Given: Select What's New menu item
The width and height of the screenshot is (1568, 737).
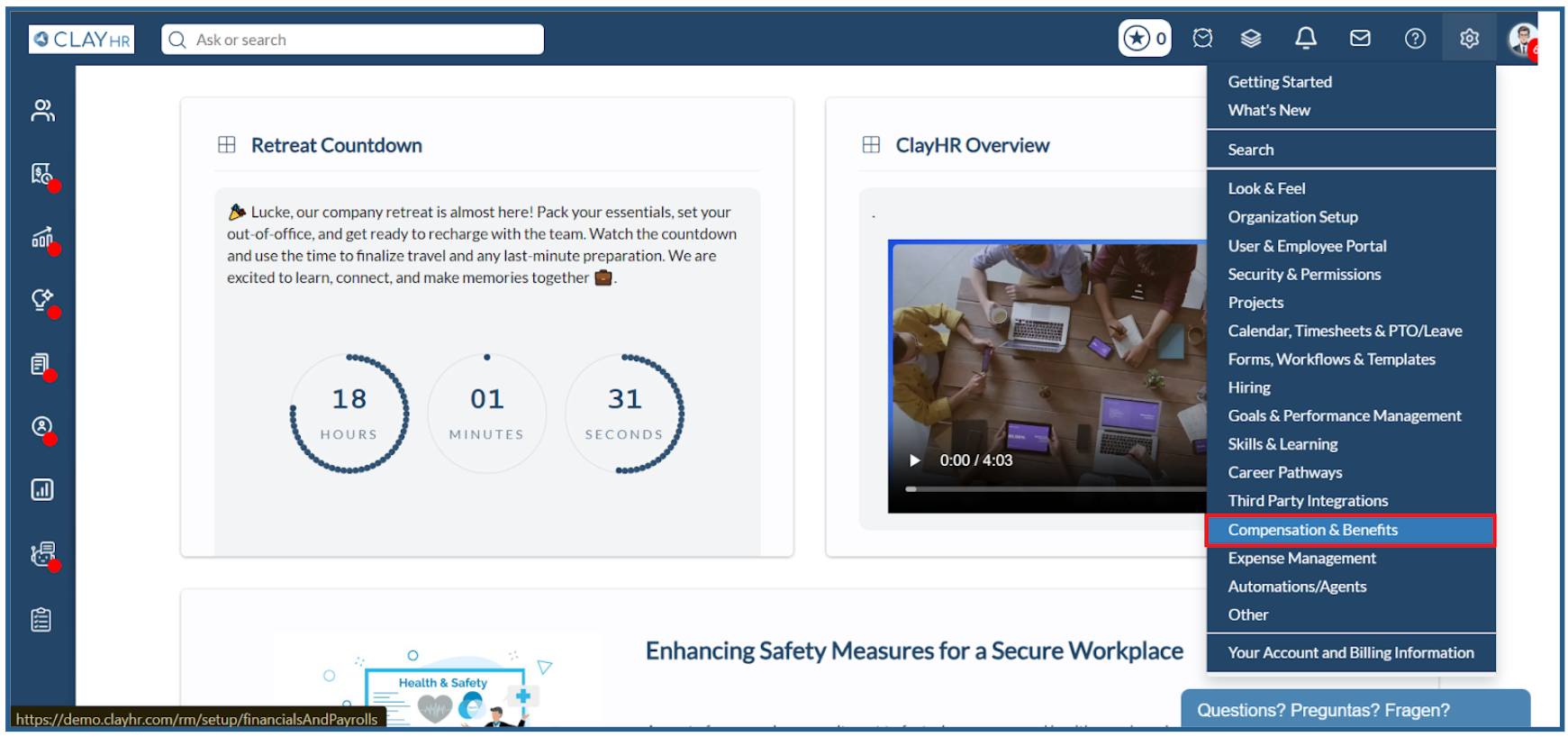Looking at the screenshot, I should click(x=1269, y=110).
